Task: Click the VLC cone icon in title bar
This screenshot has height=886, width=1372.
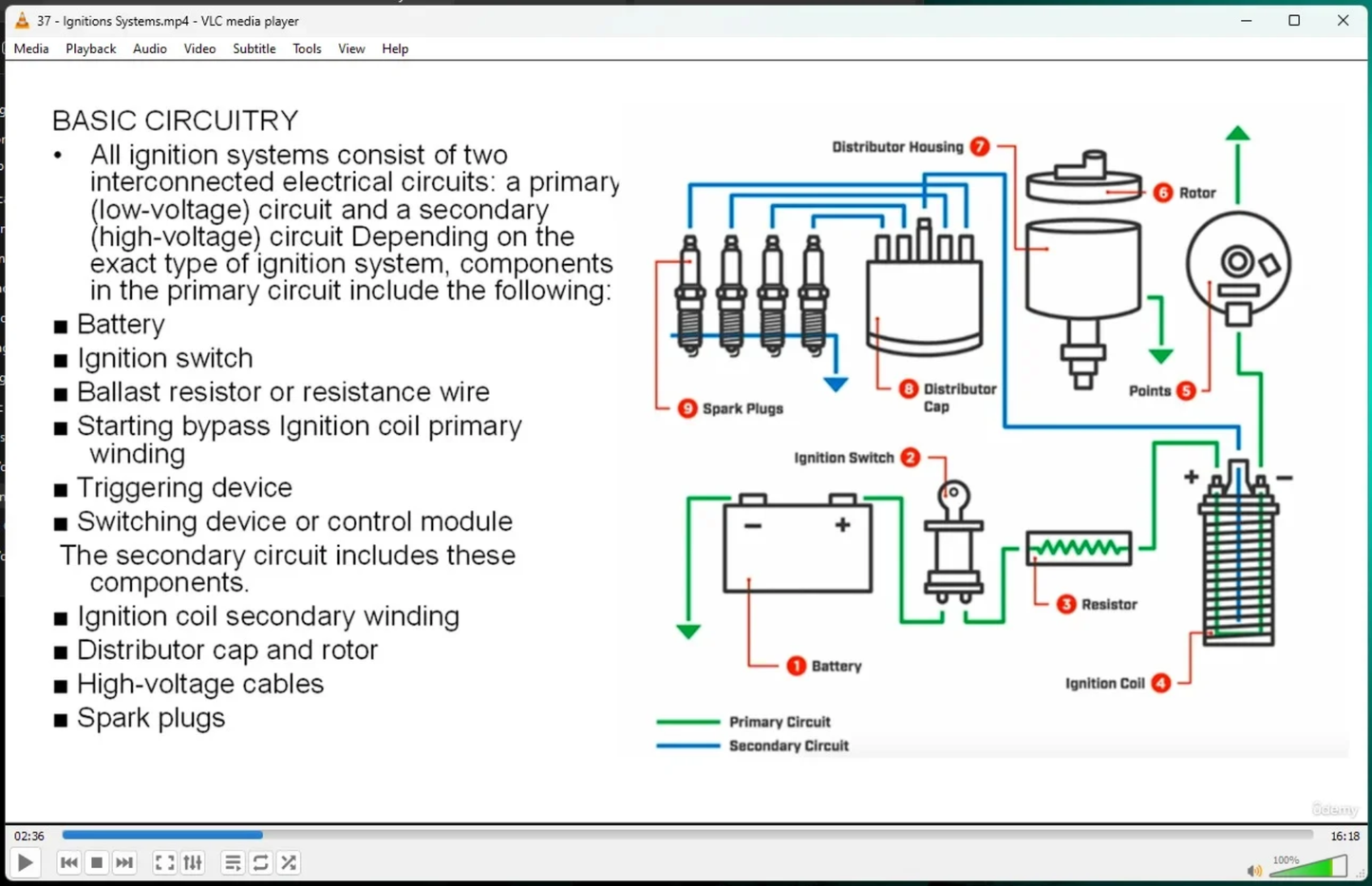Action: pyautogui.click(x=22, y=20)
